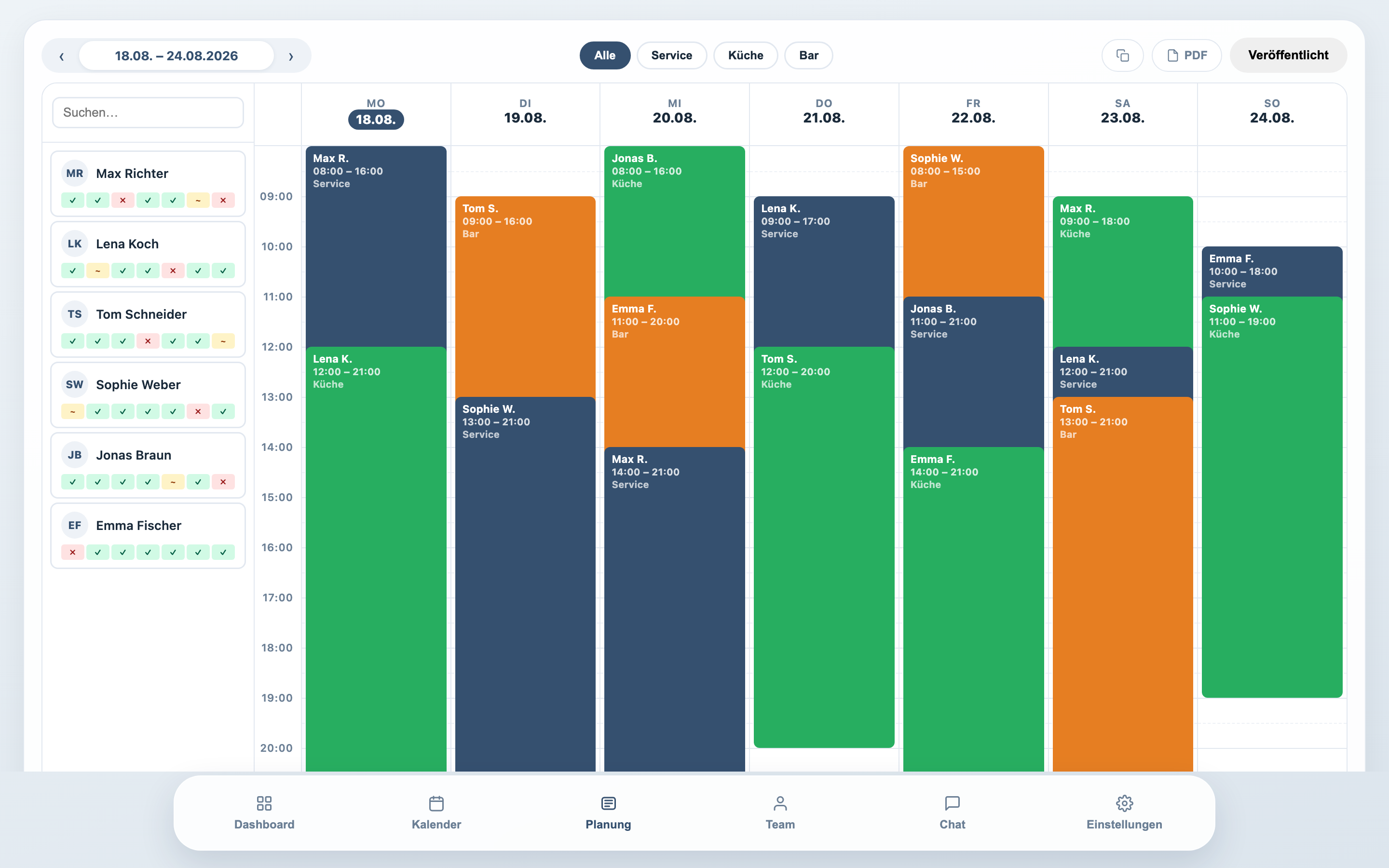Open Jonas B. 11:00–21:00 Service shift
Screen dimensions: 1389x868
click(973, 372)
